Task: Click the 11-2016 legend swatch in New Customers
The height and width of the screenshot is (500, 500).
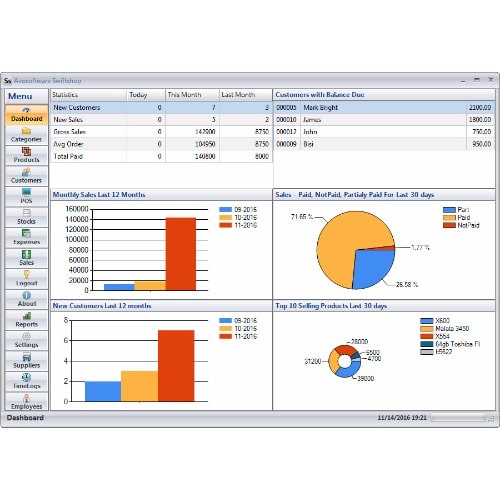Action: (x=225, y=336)
